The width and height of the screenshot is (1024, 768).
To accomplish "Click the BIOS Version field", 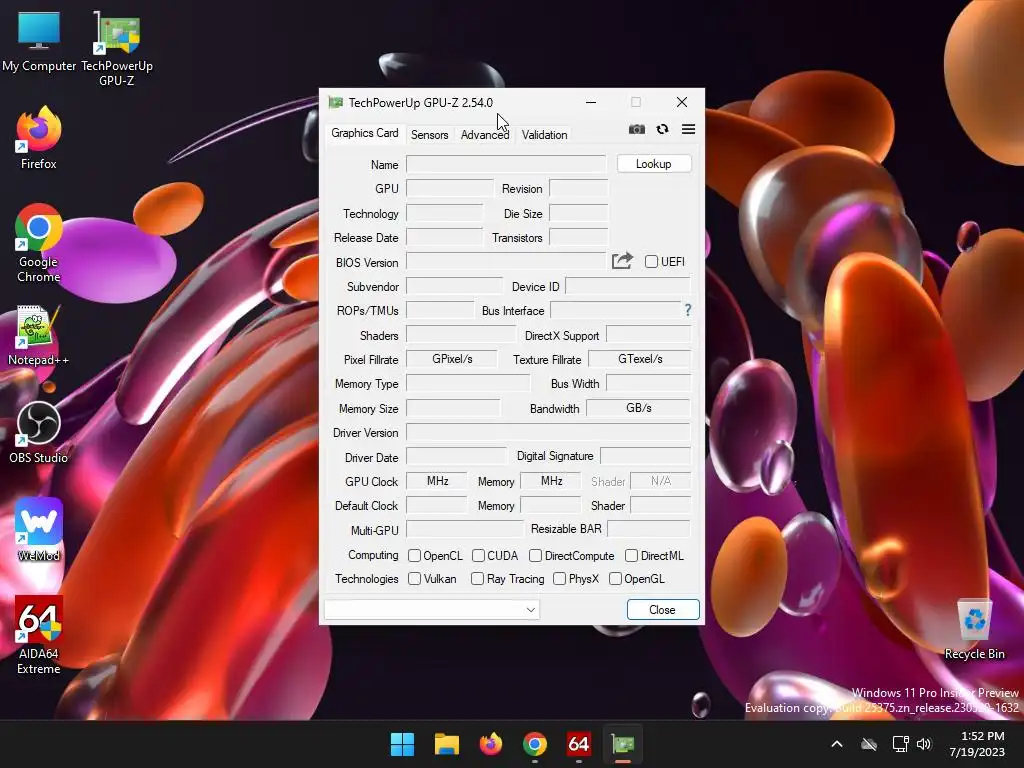I will (x=506, y=262).
